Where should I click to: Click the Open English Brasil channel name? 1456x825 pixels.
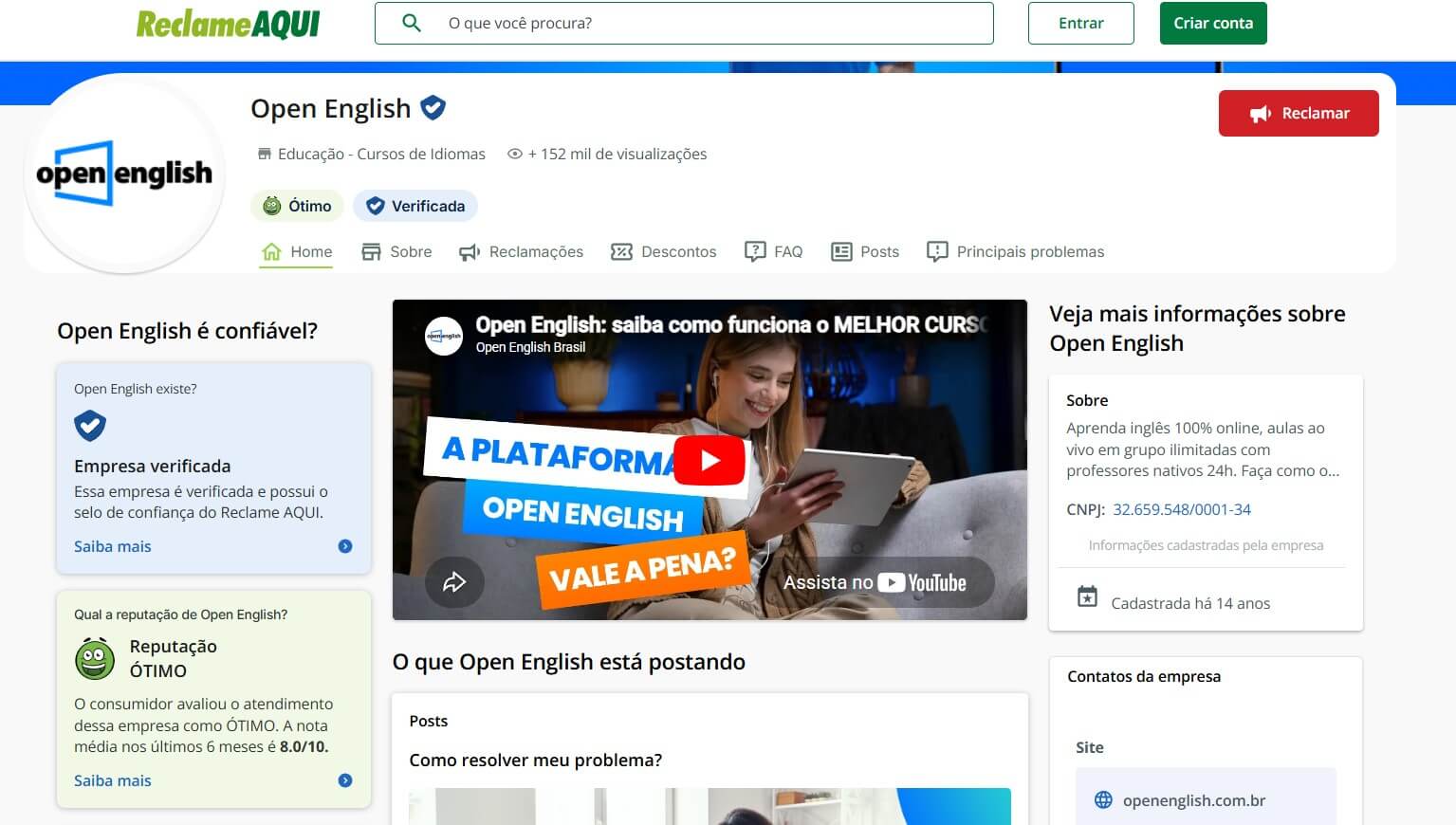tap(530, 347)
